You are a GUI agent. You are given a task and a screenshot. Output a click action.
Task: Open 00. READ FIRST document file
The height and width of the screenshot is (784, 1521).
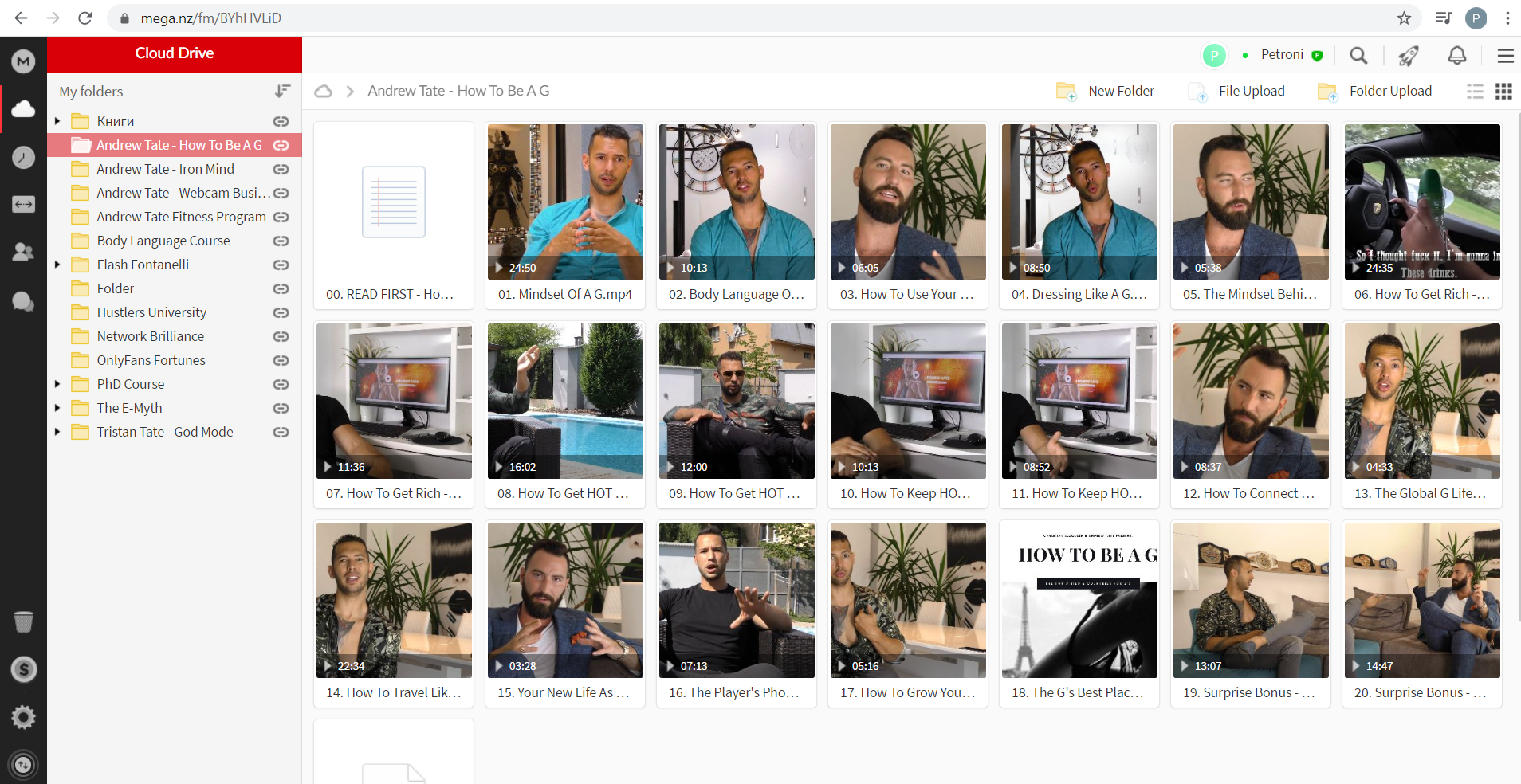(x=394, y=215)
